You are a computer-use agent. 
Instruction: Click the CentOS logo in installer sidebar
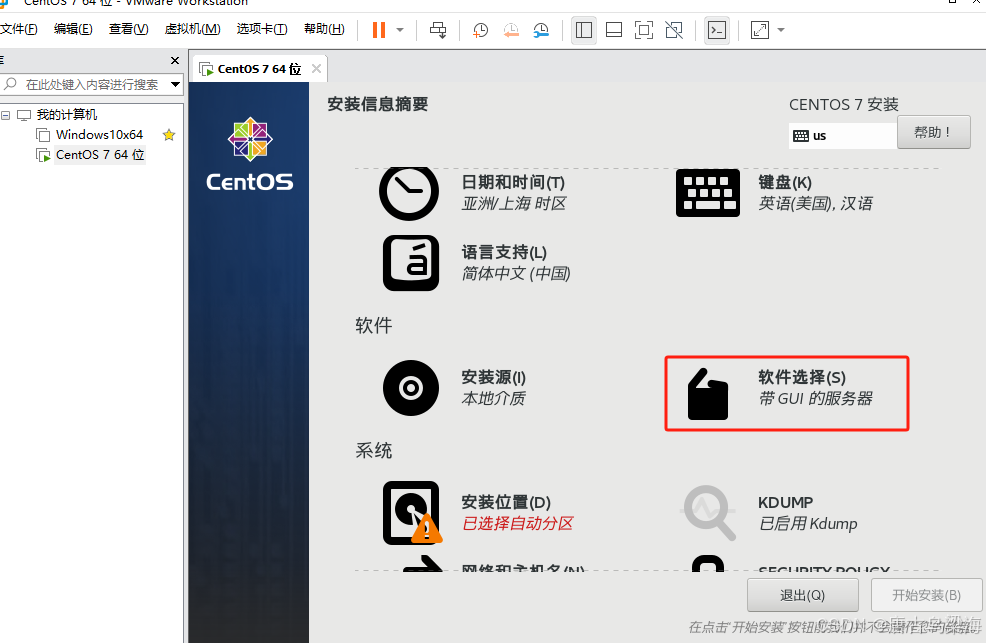(250, 155)
